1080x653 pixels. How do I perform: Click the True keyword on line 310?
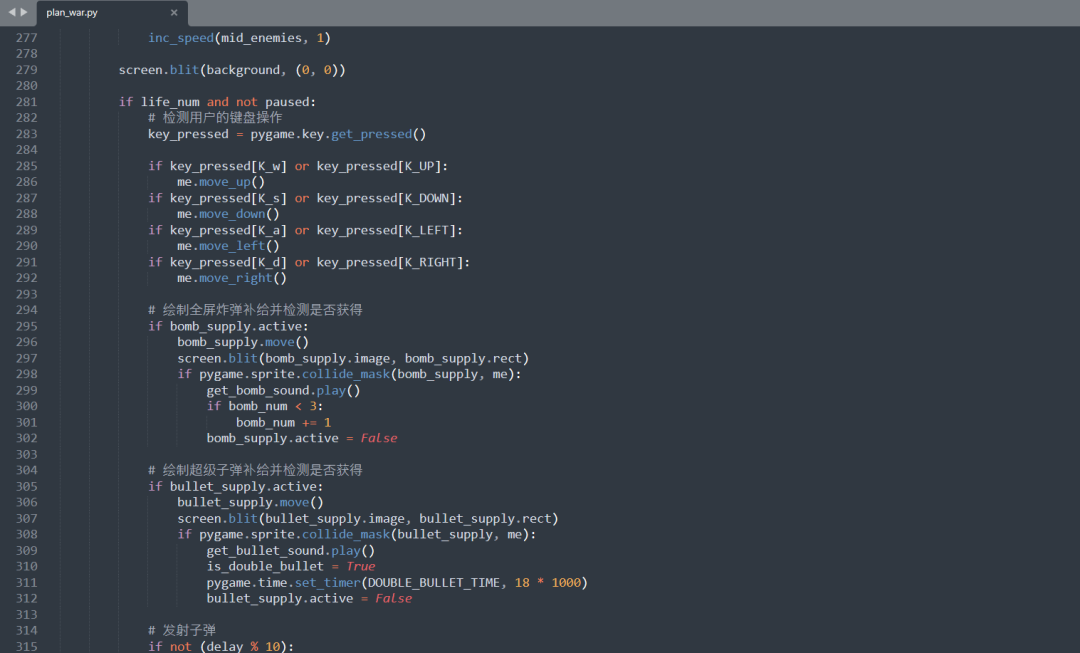pyautogui.click(x=359, y=566)
